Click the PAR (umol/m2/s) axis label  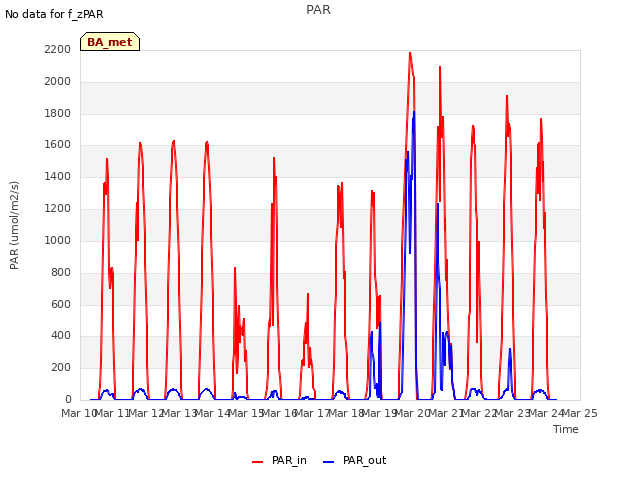tap(14, 225)
